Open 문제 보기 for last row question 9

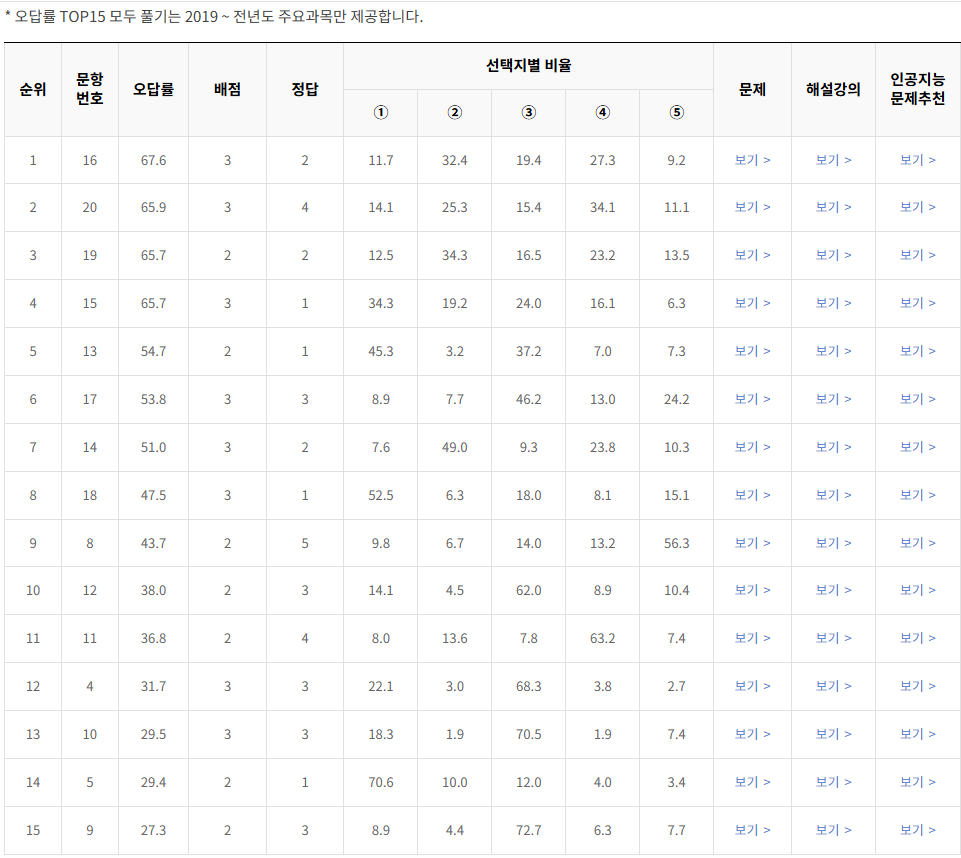[752, 830]
